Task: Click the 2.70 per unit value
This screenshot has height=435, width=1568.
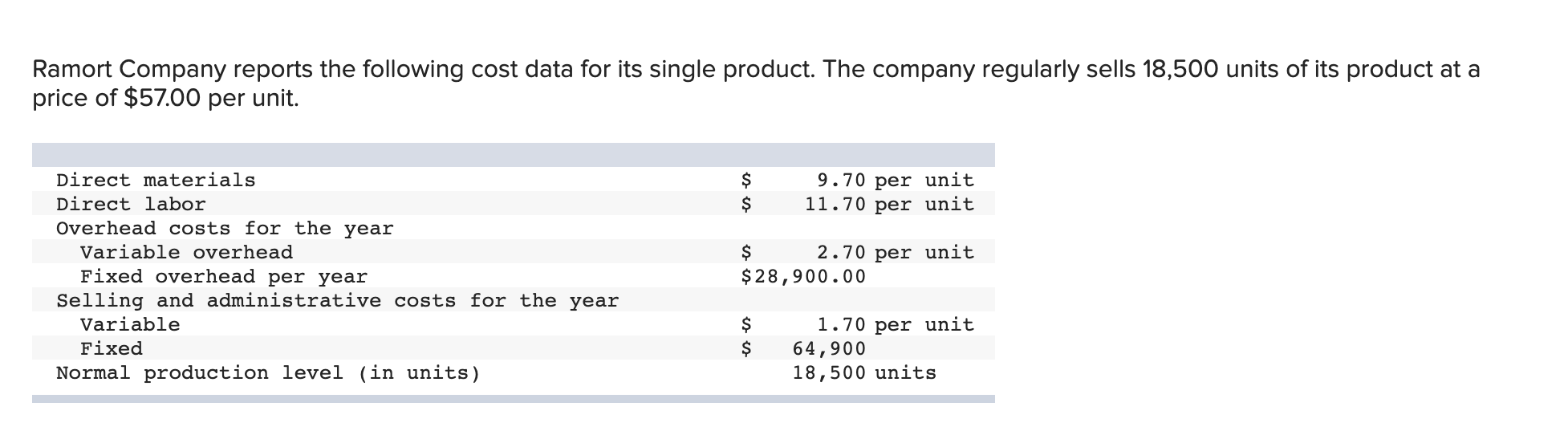Action: click(895, 252)
